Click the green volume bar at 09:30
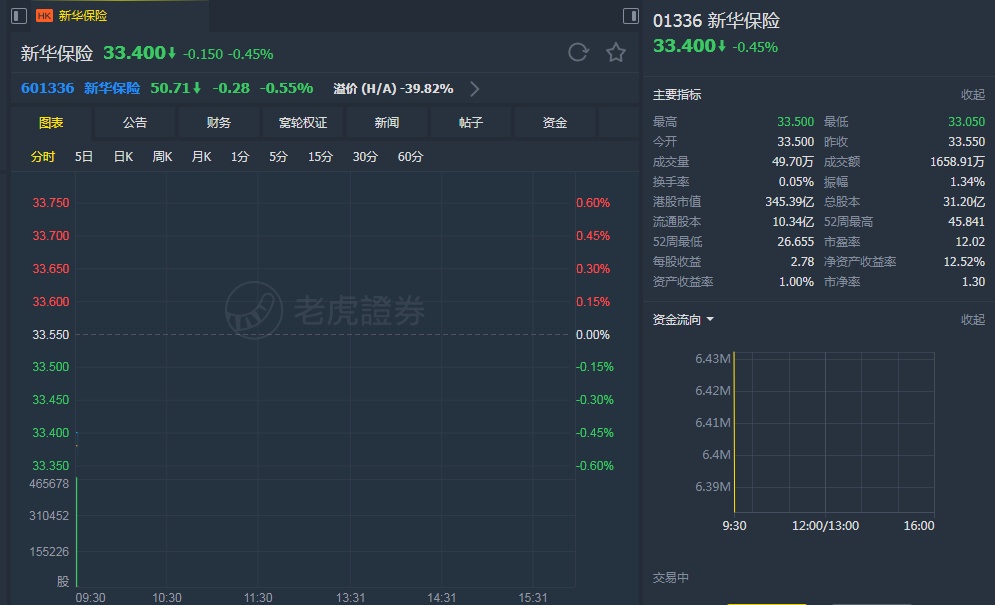 (77, 532)
